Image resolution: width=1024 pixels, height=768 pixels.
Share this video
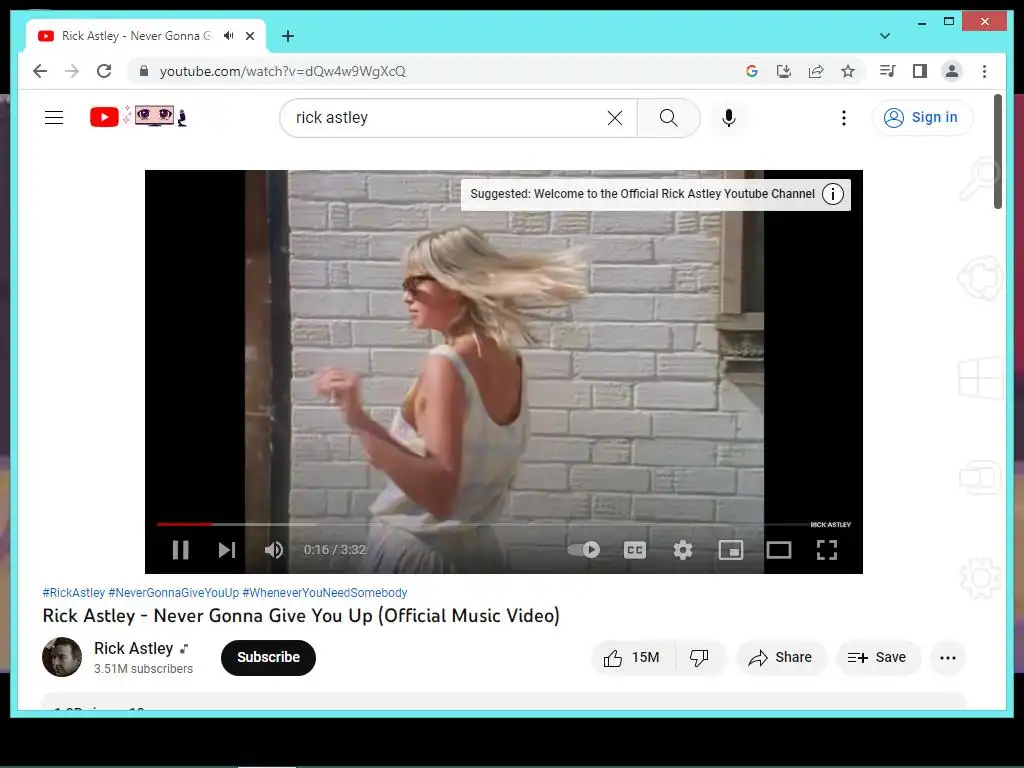pyautogui.click(x=781, y=658)
